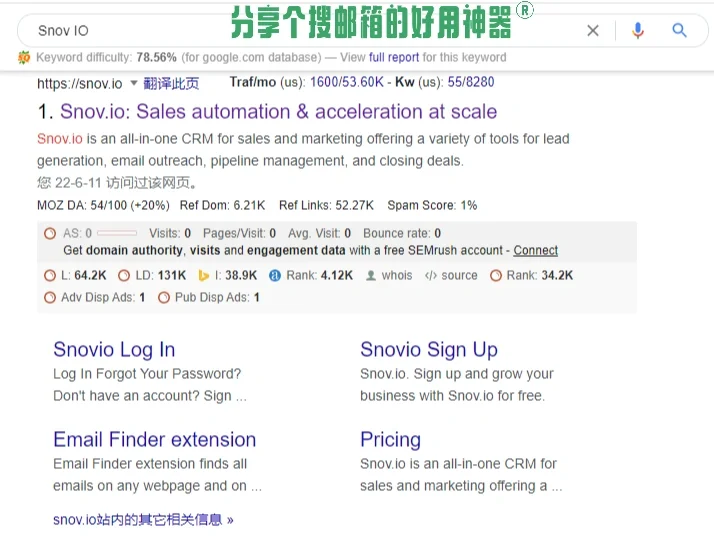The height and width of the screenshot is (546, 714).
Task: Click the 您 22-6-11 访问过该网页 visited note
Action: (117, 183)
